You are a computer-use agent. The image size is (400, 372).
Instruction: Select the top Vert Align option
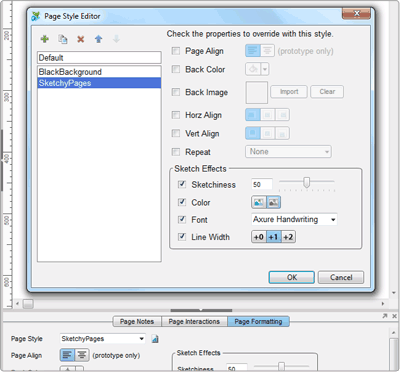click(x=253, y=133)
